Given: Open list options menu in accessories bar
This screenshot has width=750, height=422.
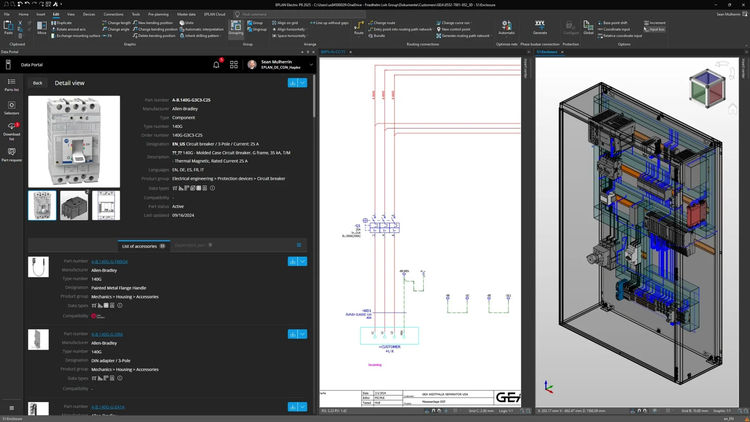Looking at the screenshot, I should click(x=298, y=244).
